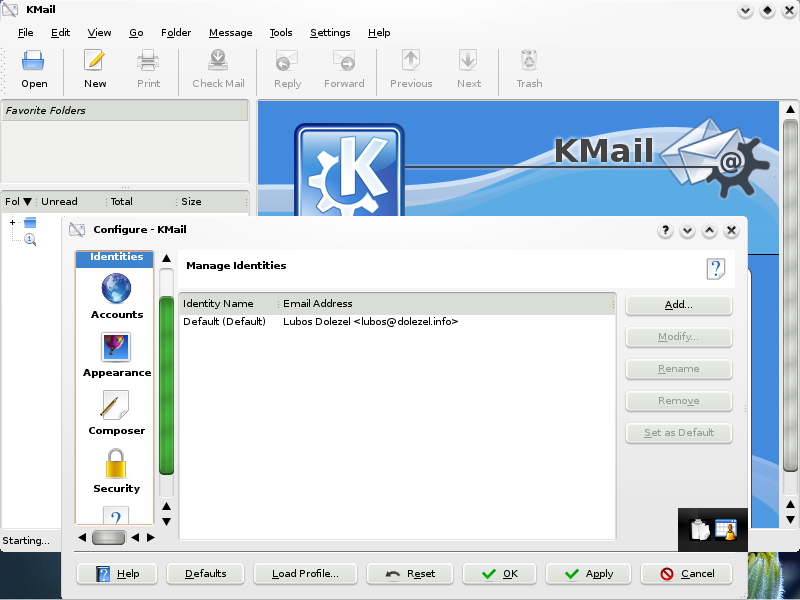Click the calendar reminder icon in system tray

(x=726, y=530)
